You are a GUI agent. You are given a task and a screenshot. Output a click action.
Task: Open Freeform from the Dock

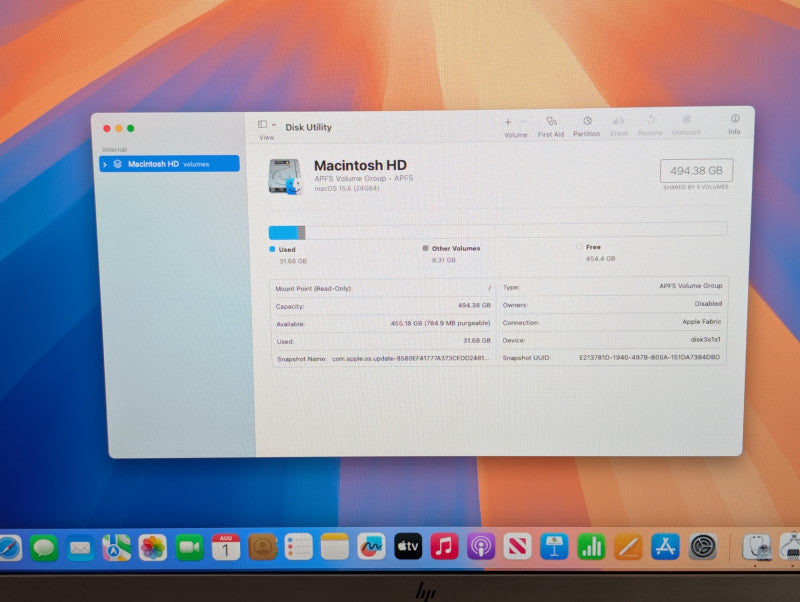[x=371, y=547]
